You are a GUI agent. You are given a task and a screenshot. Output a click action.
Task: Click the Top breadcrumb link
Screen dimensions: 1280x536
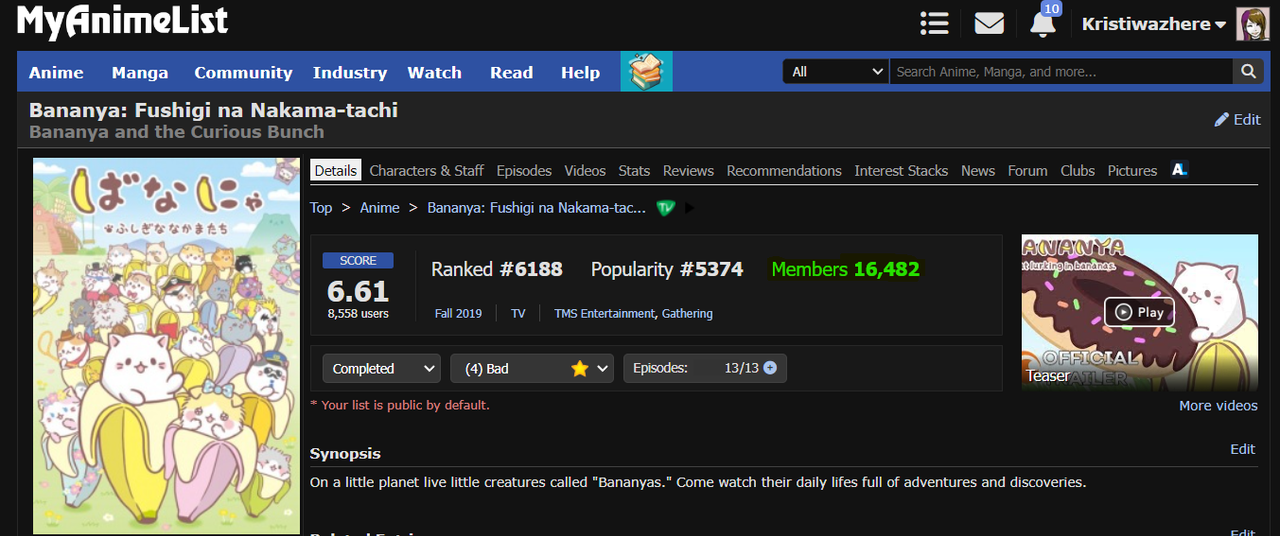(321, 208)
